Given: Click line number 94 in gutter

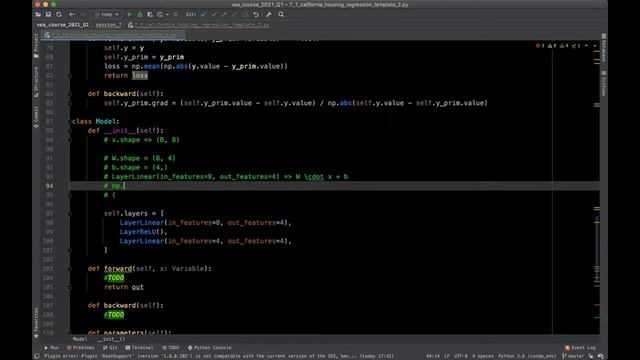Looking at the screenshot, I should [x=49, y=186].
